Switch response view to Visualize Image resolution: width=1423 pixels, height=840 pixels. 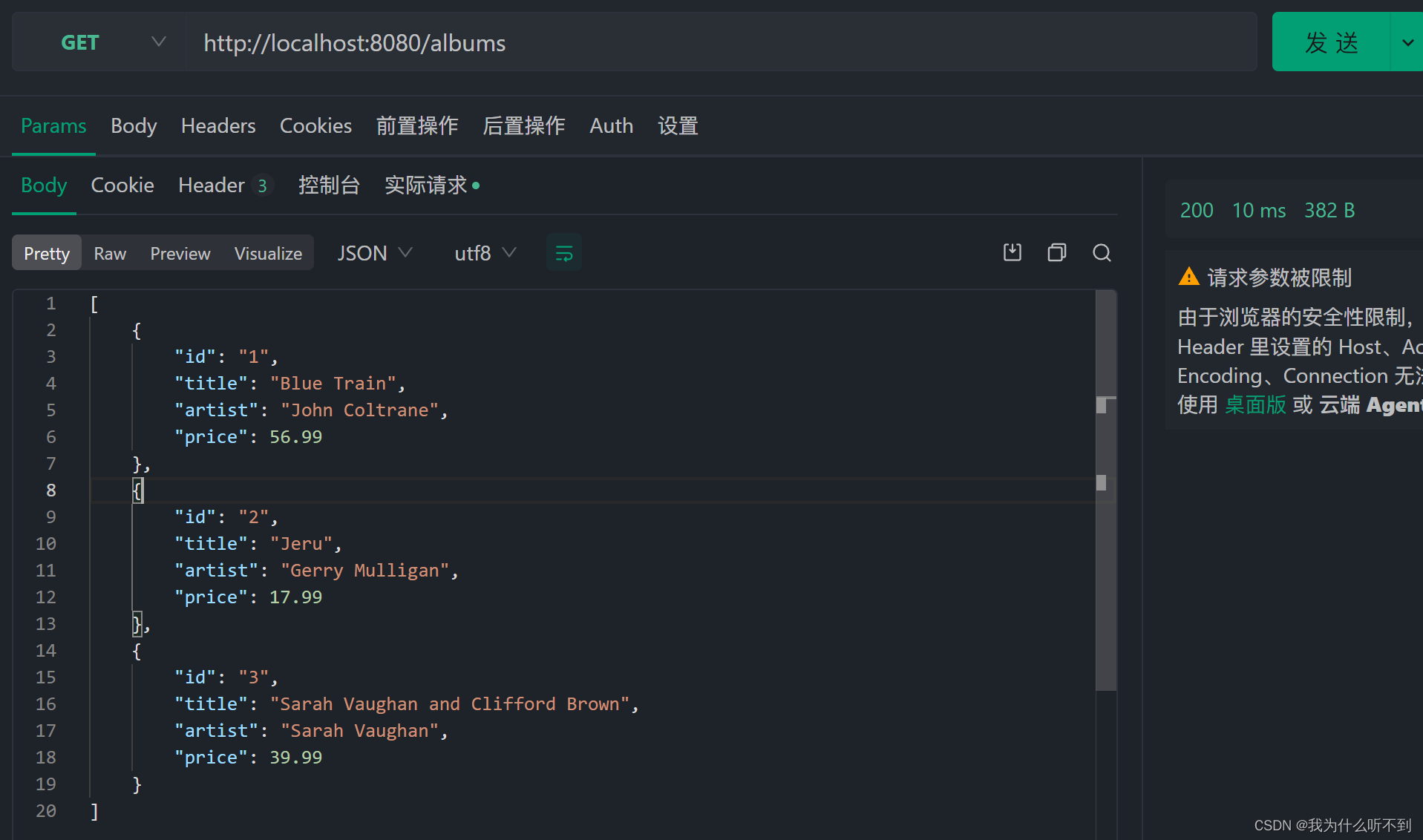(268, 253)
